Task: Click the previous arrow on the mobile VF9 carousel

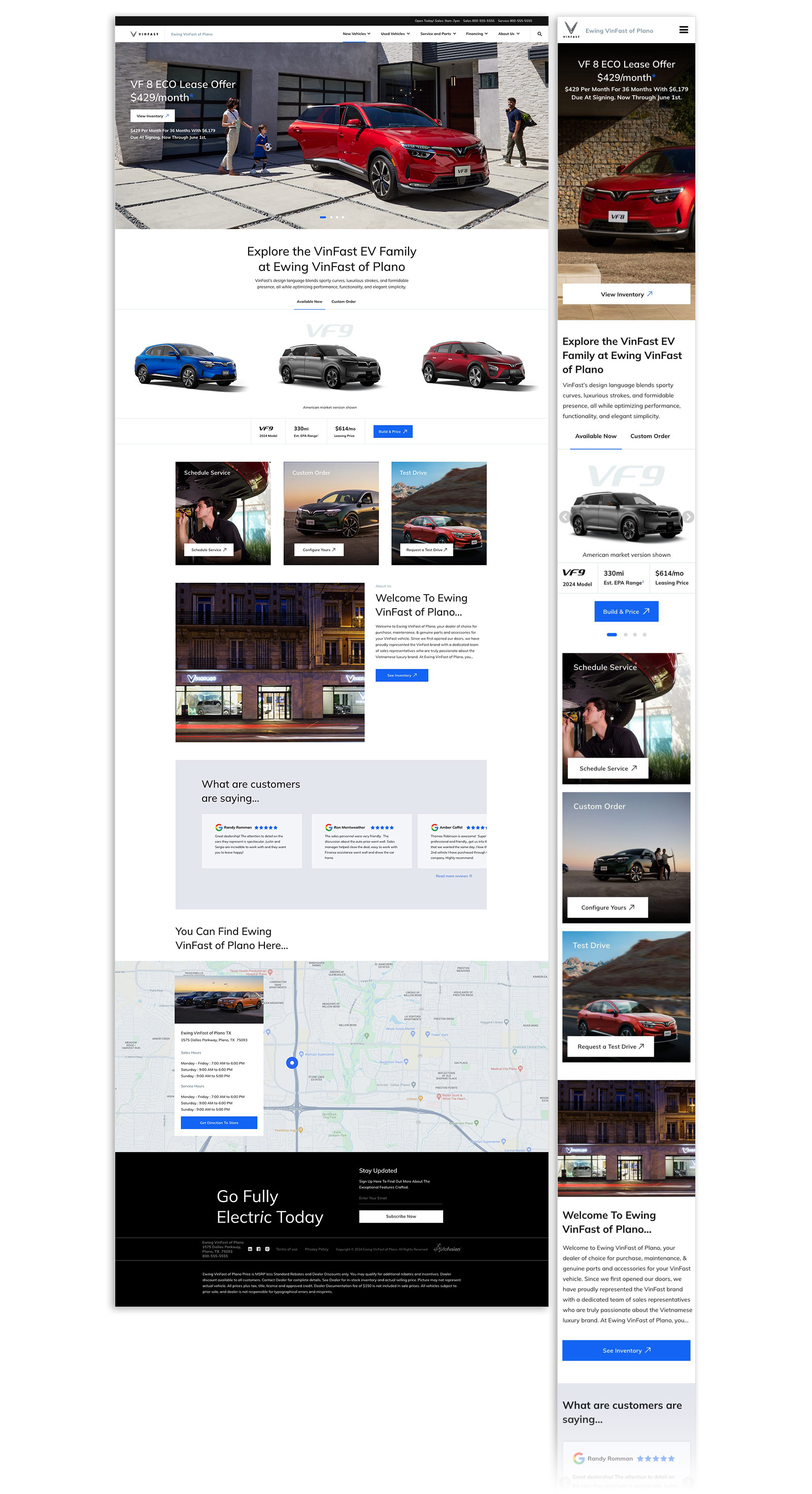Action: [564, 516]
